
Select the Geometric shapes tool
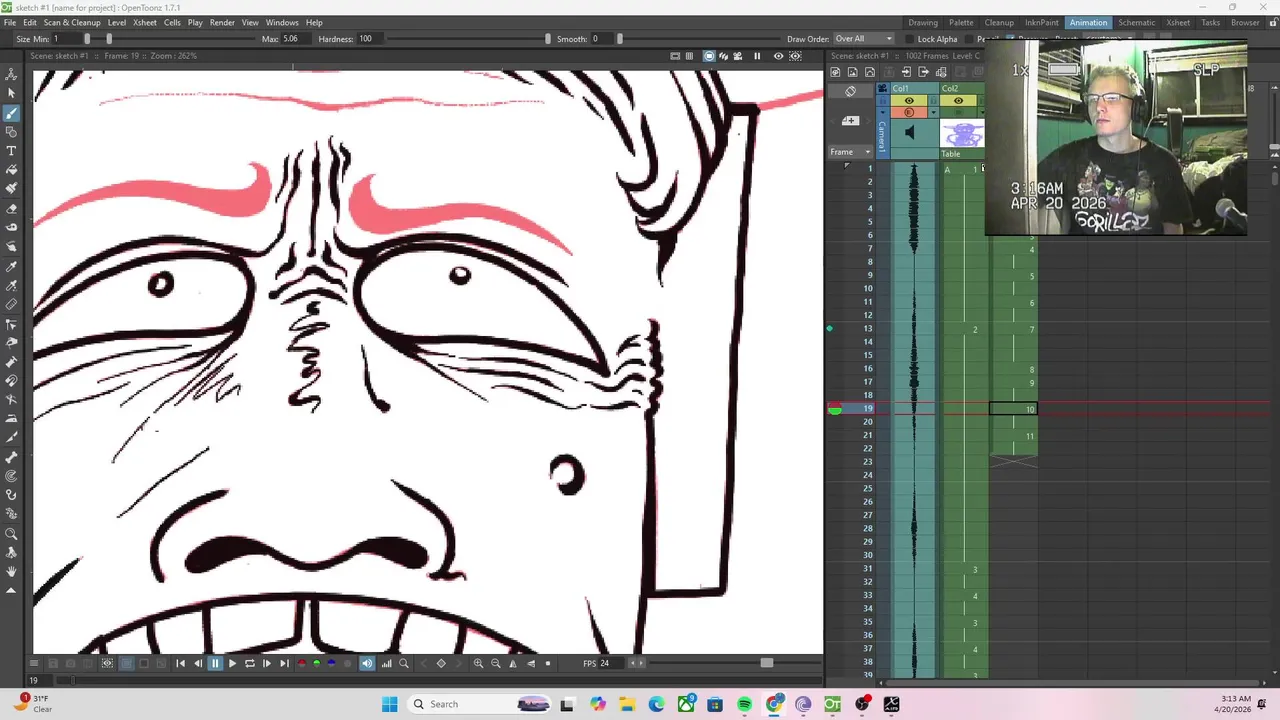[11, 132]
